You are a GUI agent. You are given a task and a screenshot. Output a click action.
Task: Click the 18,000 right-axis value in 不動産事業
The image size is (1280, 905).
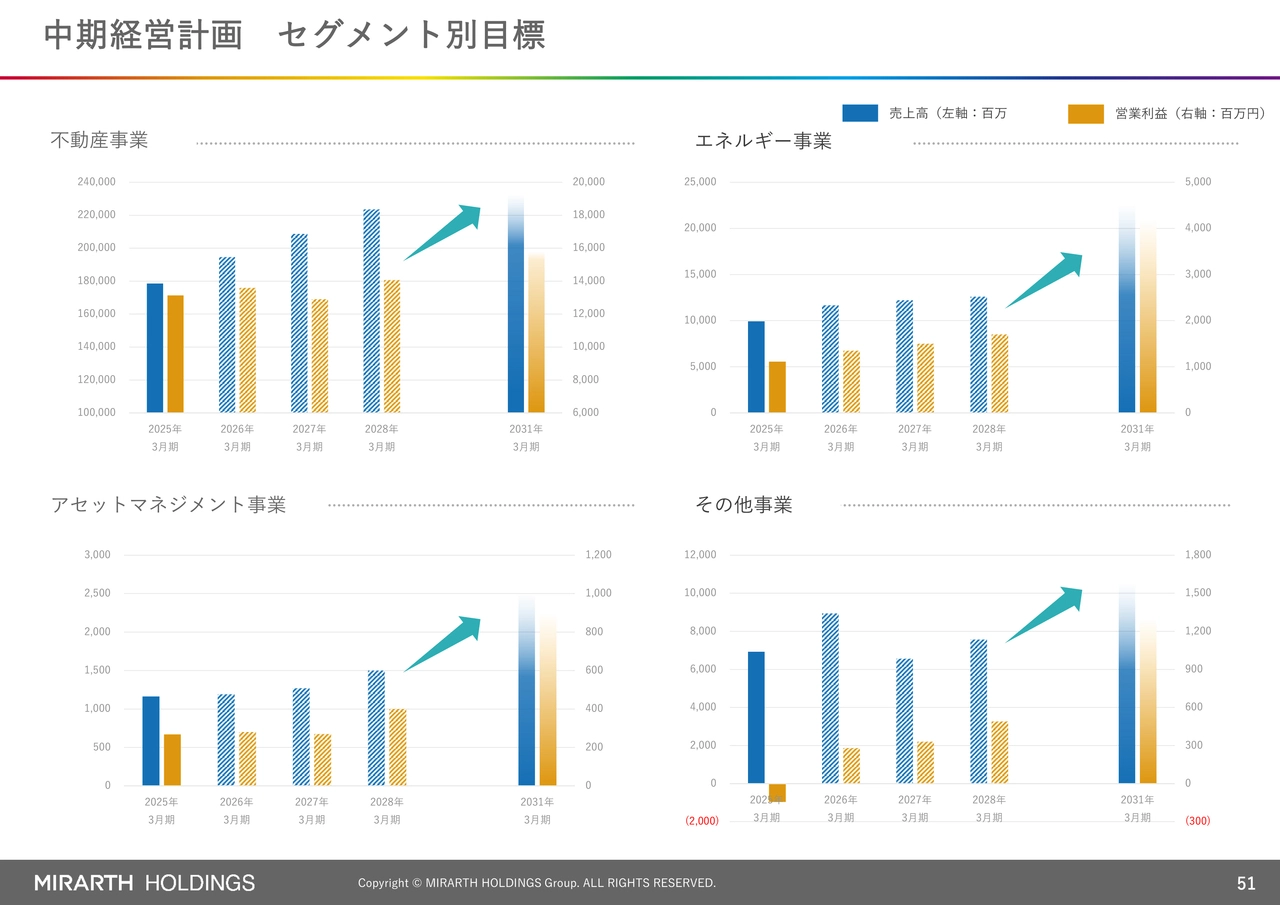[x=588, y=215]
